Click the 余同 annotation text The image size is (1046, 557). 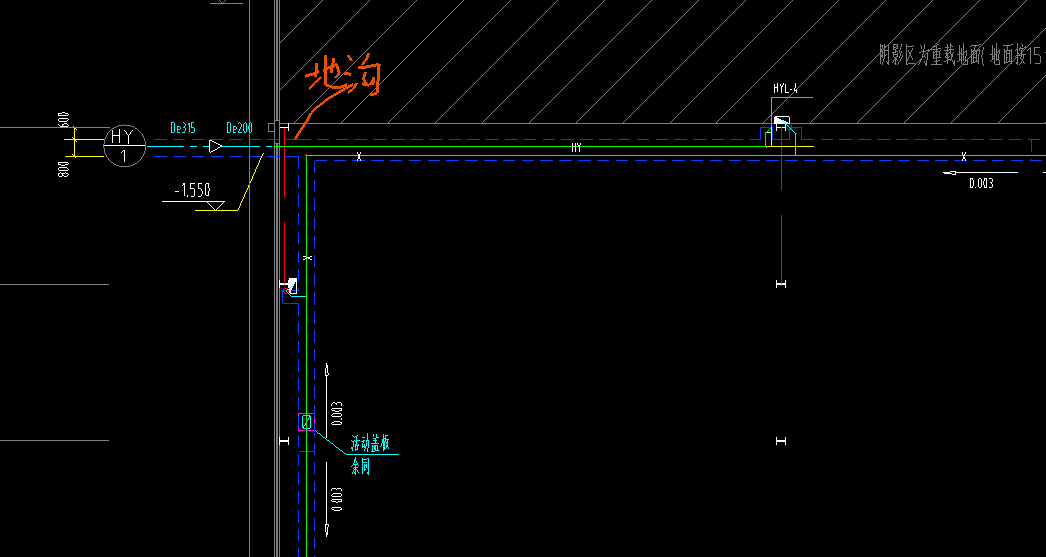[360, 467]
